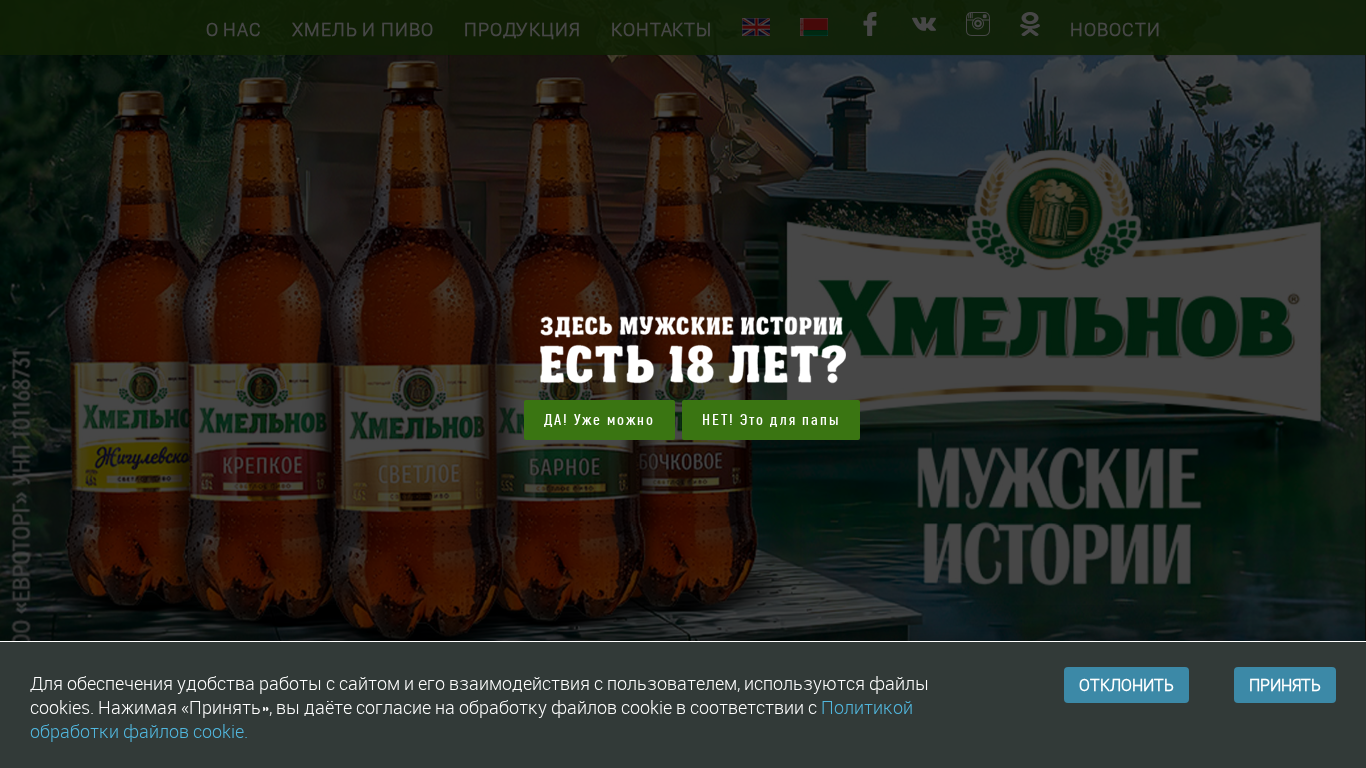Navigate to КОНТАКТЫ page
Viewport: 1366px width, 768px height.
pyautogui.click(x=661, y=30)
